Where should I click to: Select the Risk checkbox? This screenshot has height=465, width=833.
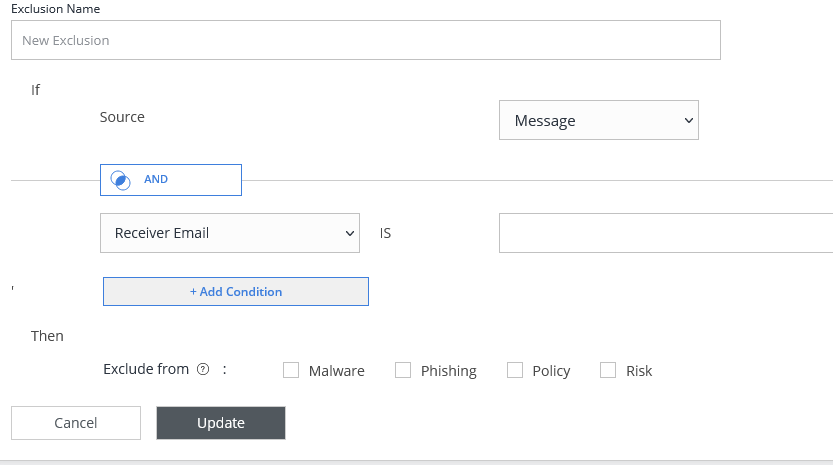click(608, 370)
